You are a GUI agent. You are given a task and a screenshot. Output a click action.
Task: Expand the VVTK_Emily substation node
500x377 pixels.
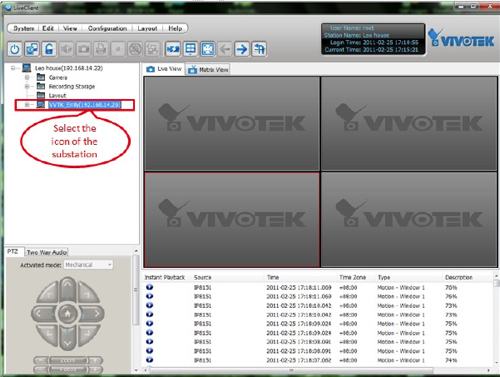(x=27, y=105)
